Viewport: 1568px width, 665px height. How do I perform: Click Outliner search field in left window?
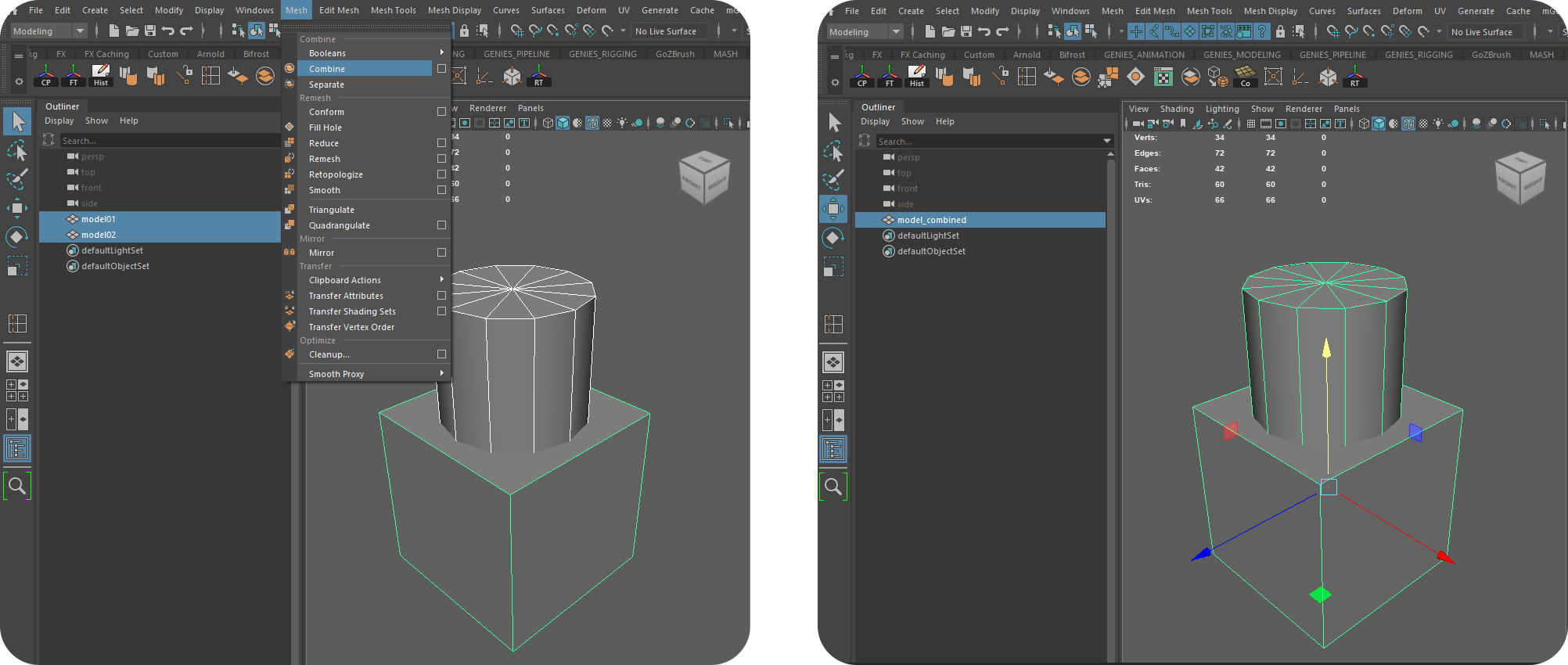[170, 141]
